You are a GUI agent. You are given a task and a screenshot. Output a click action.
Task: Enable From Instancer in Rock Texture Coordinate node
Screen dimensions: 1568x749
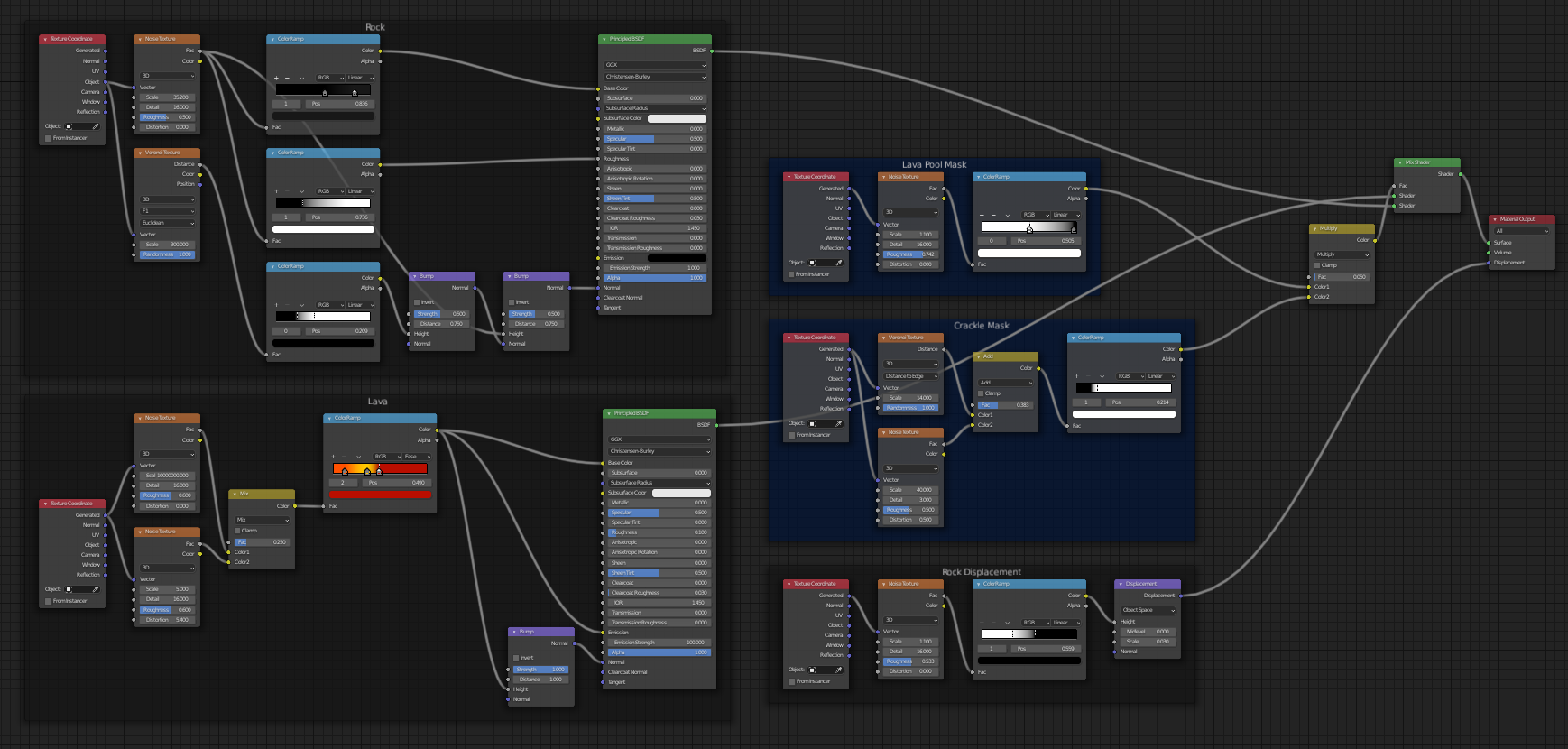click(x=49, y=138)
